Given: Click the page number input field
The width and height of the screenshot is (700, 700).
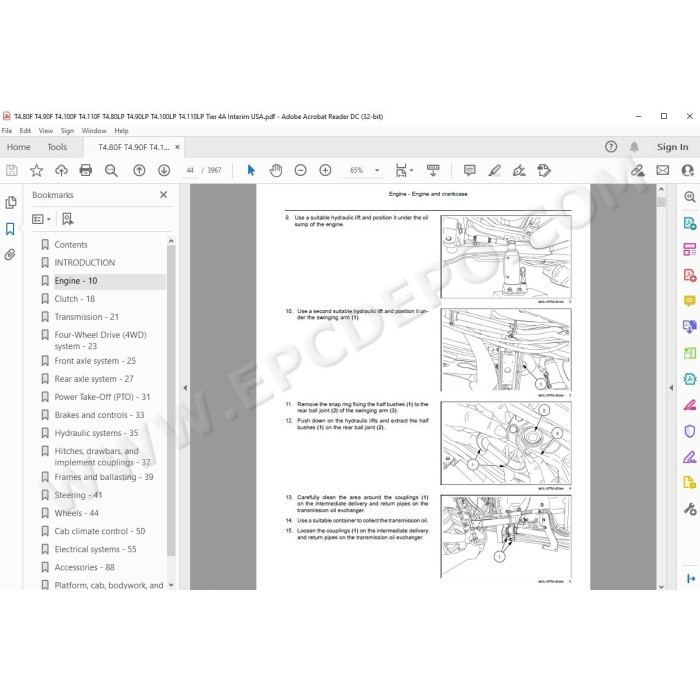Looking at the screenshot, I should click(x=190, y=170).
